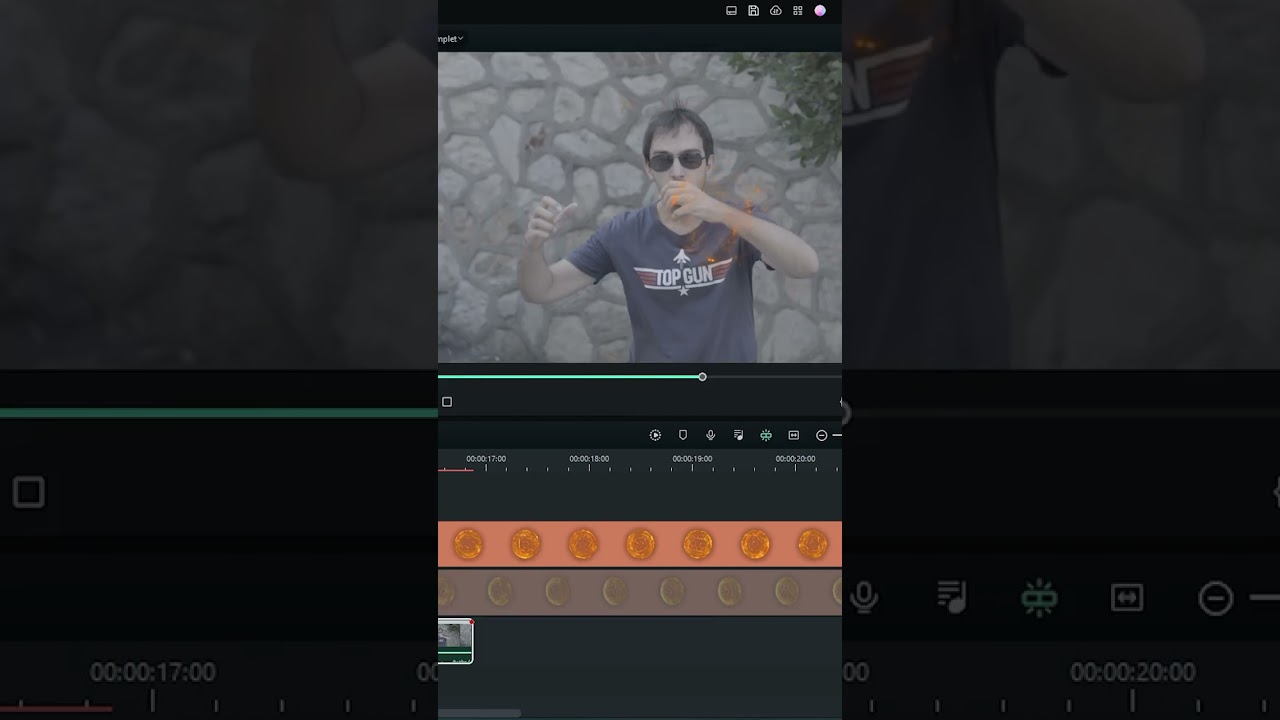Open the cloud upload icon
This screenshot has height=720, width=1280.
(776, 11)
